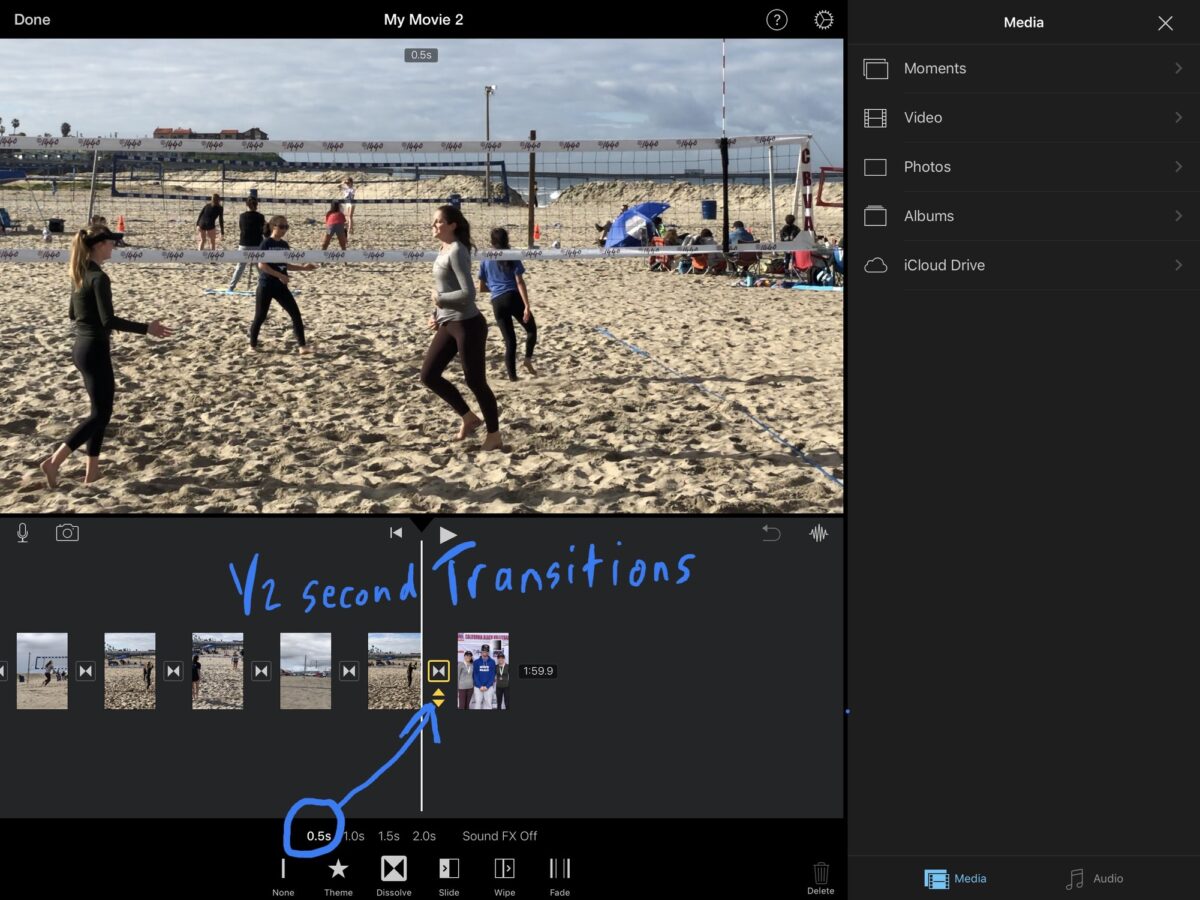Select the group photo clip in the timeline
Image resolution: width=1200 pixels, height=900 pixels.
[483, 670]
